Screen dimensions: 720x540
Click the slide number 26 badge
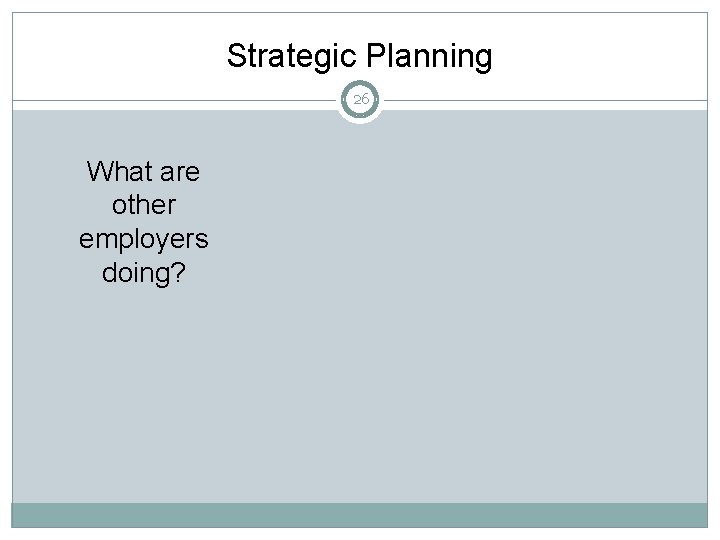pos(360,100)
